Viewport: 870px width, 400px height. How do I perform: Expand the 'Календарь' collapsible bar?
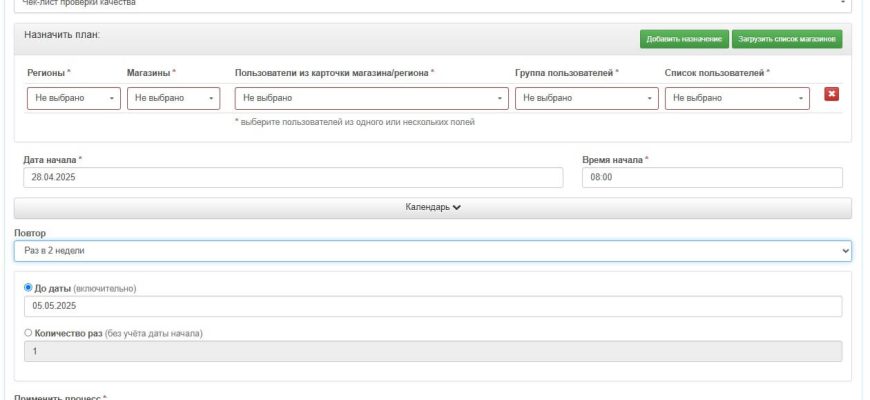[432, 208]
